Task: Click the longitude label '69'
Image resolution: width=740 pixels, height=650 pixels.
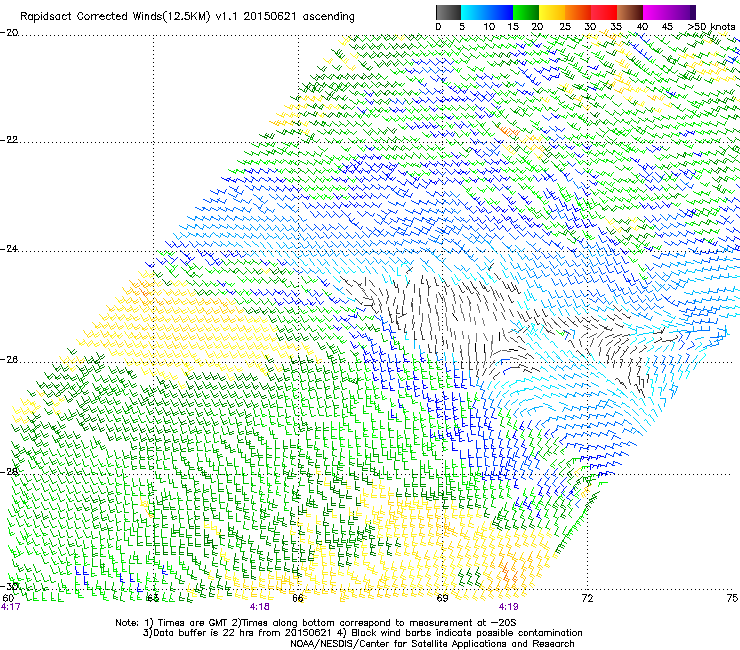Action: (x=442, y=598)
